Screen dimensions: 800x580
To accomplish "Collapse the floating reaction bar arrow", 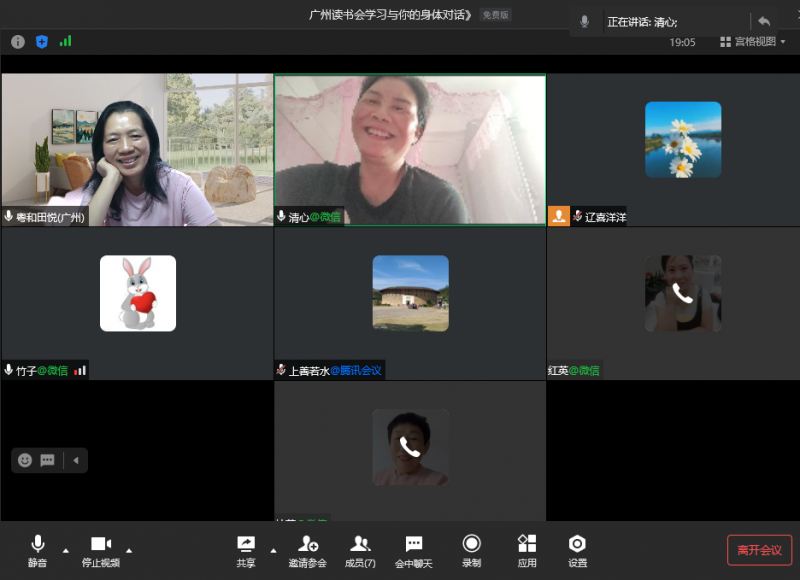I will tap(75, 460).
